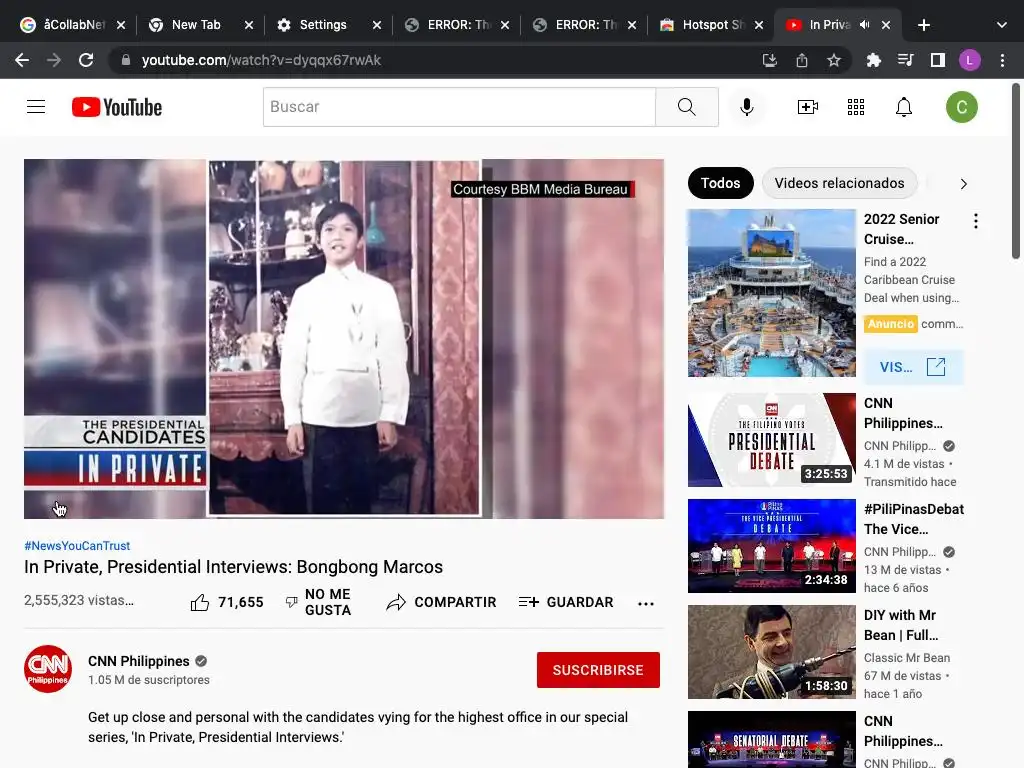Click the 1.05 M de suscriptores text

[x=149, y=680]
